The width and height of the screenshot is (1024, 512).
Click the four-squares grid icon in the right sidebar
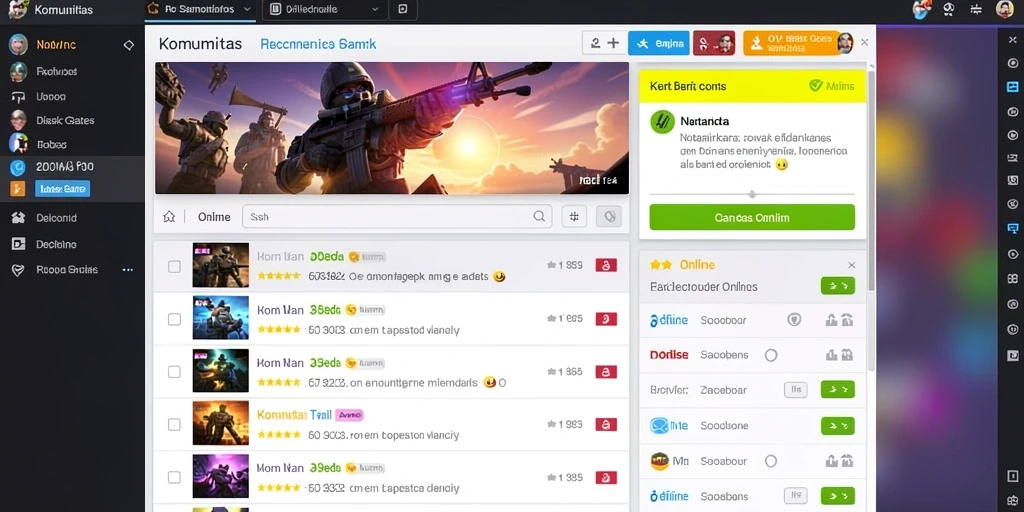pos(1013,279)
